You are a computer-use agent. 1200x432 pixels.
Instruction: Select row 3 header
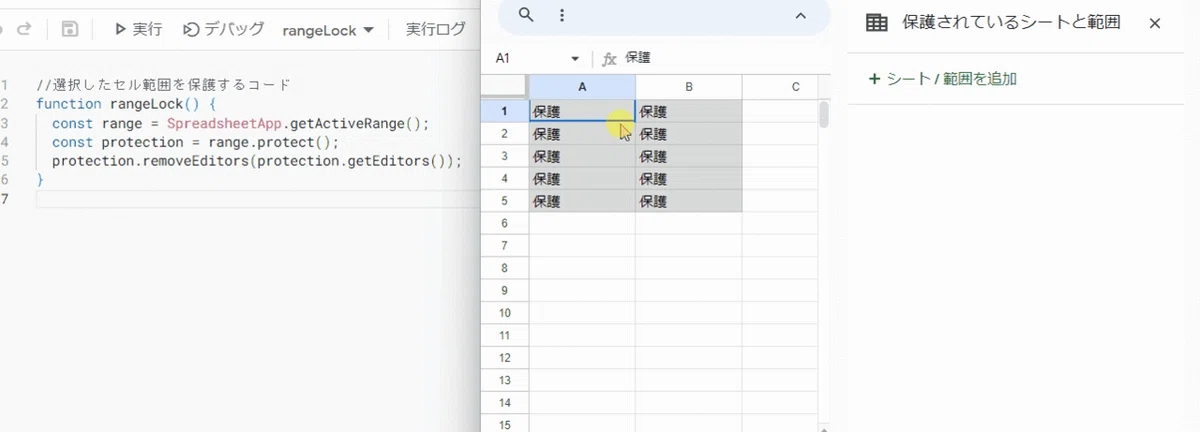pos(505,156)
